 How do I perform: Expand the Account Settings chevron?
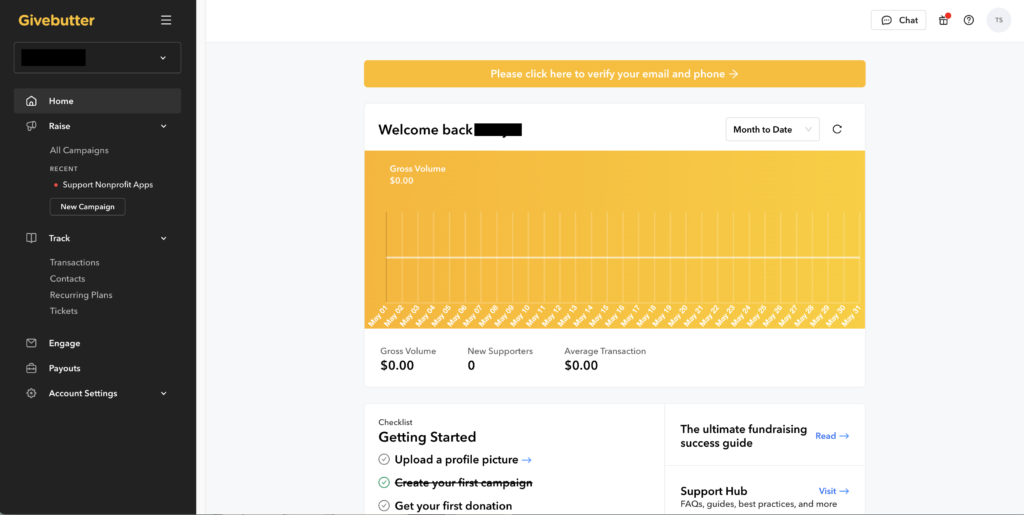click(x=164, y=394)
